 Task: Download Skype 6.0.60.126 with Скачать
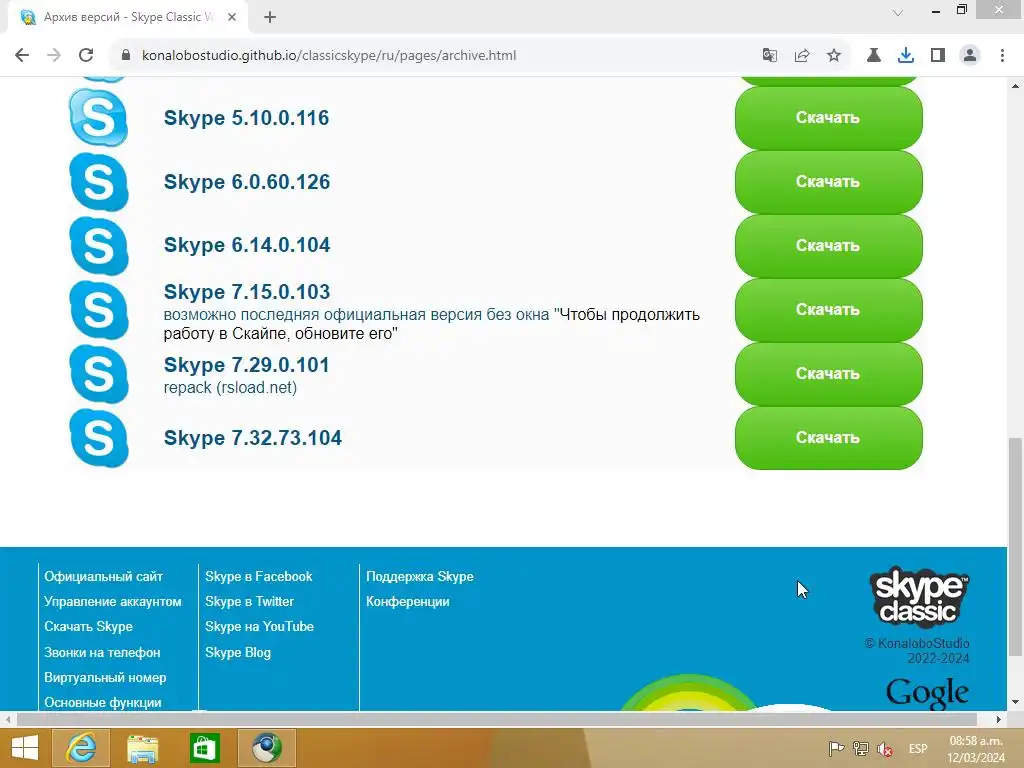tap(828, 182)
